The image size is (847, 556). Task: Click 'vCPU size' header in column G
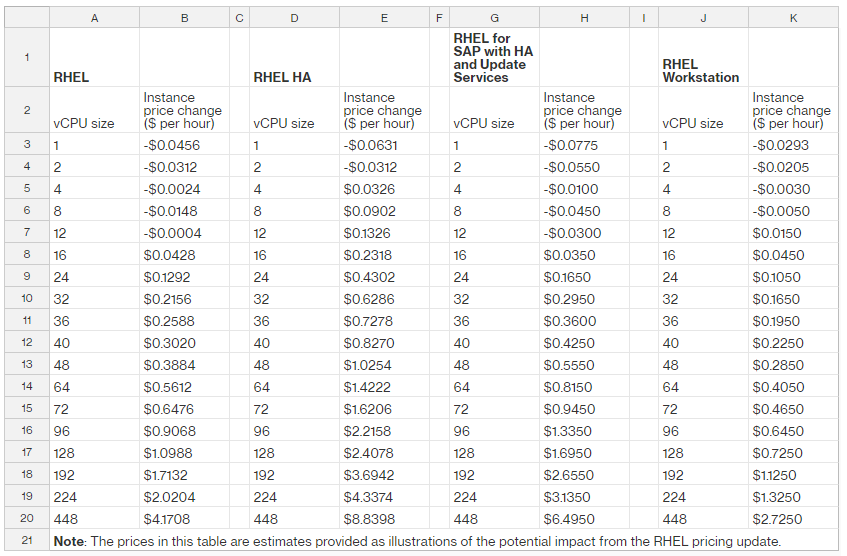(x=494, y=110)
